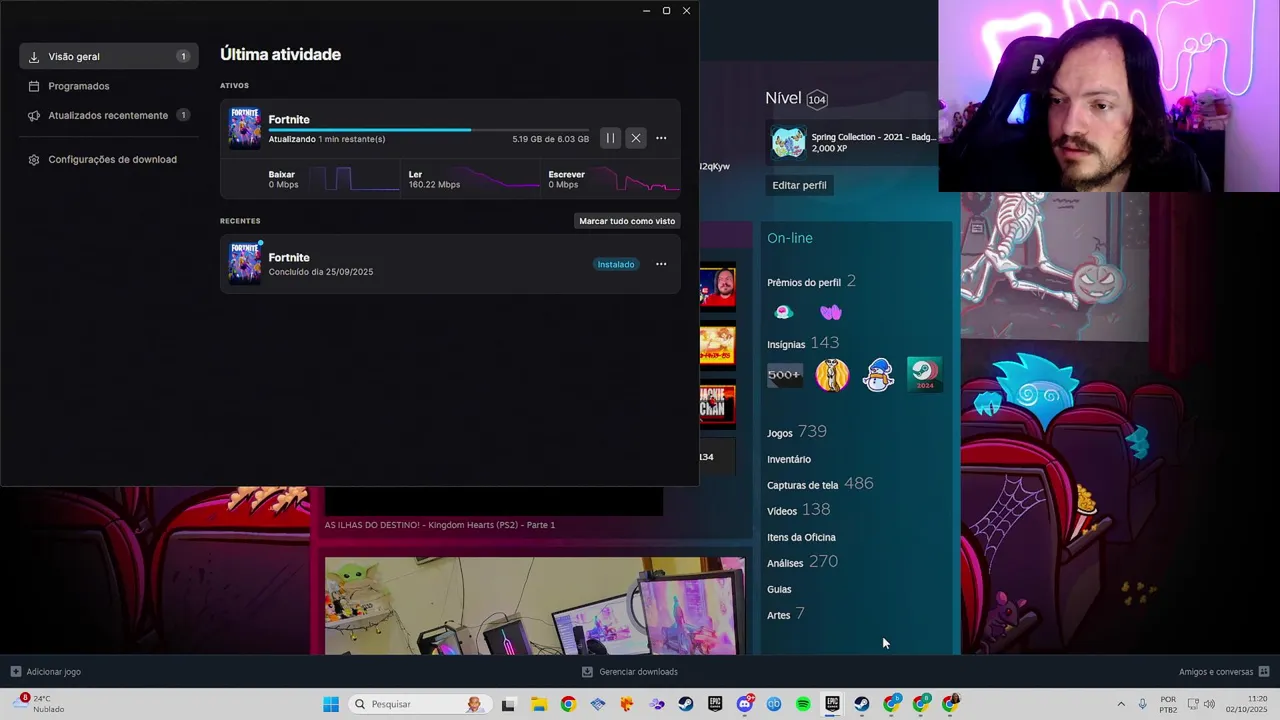Open three-dot menu for installed Fortnite
This screenshot has width=1280, height=720.
coord(661,264)
